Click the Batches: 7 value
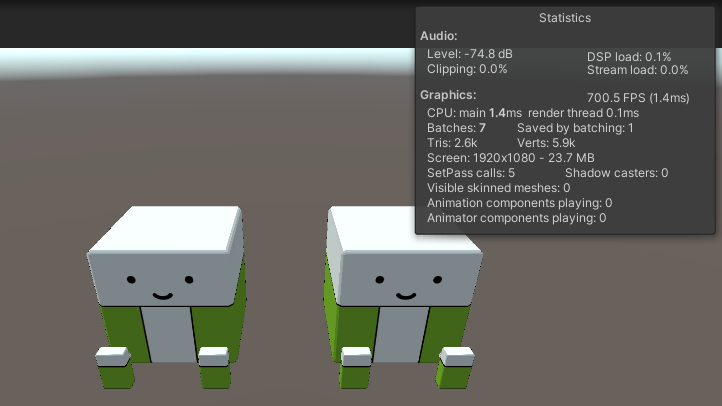Image resolution: width=722 pixels, height=406 pixels. (456, 128)
